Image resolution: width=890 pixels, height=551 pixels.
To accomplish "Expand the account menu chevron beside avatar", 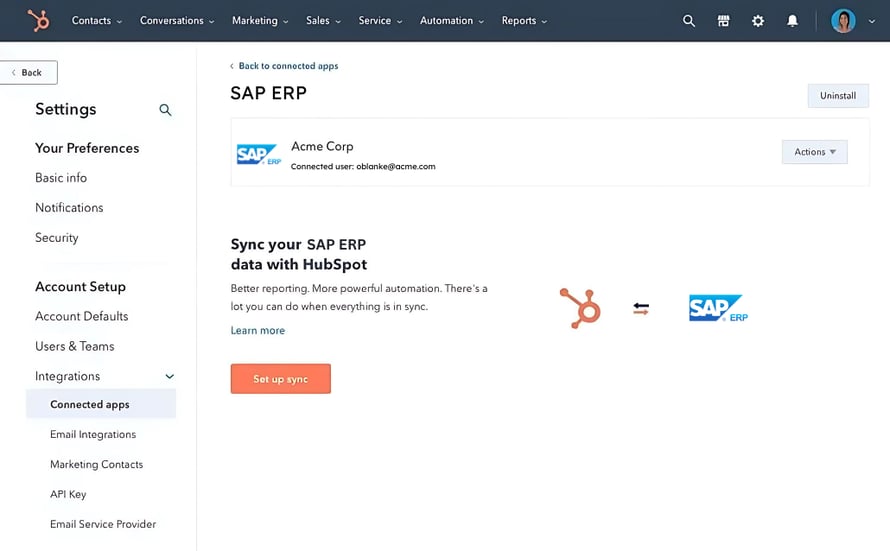I will click(872, 22).
